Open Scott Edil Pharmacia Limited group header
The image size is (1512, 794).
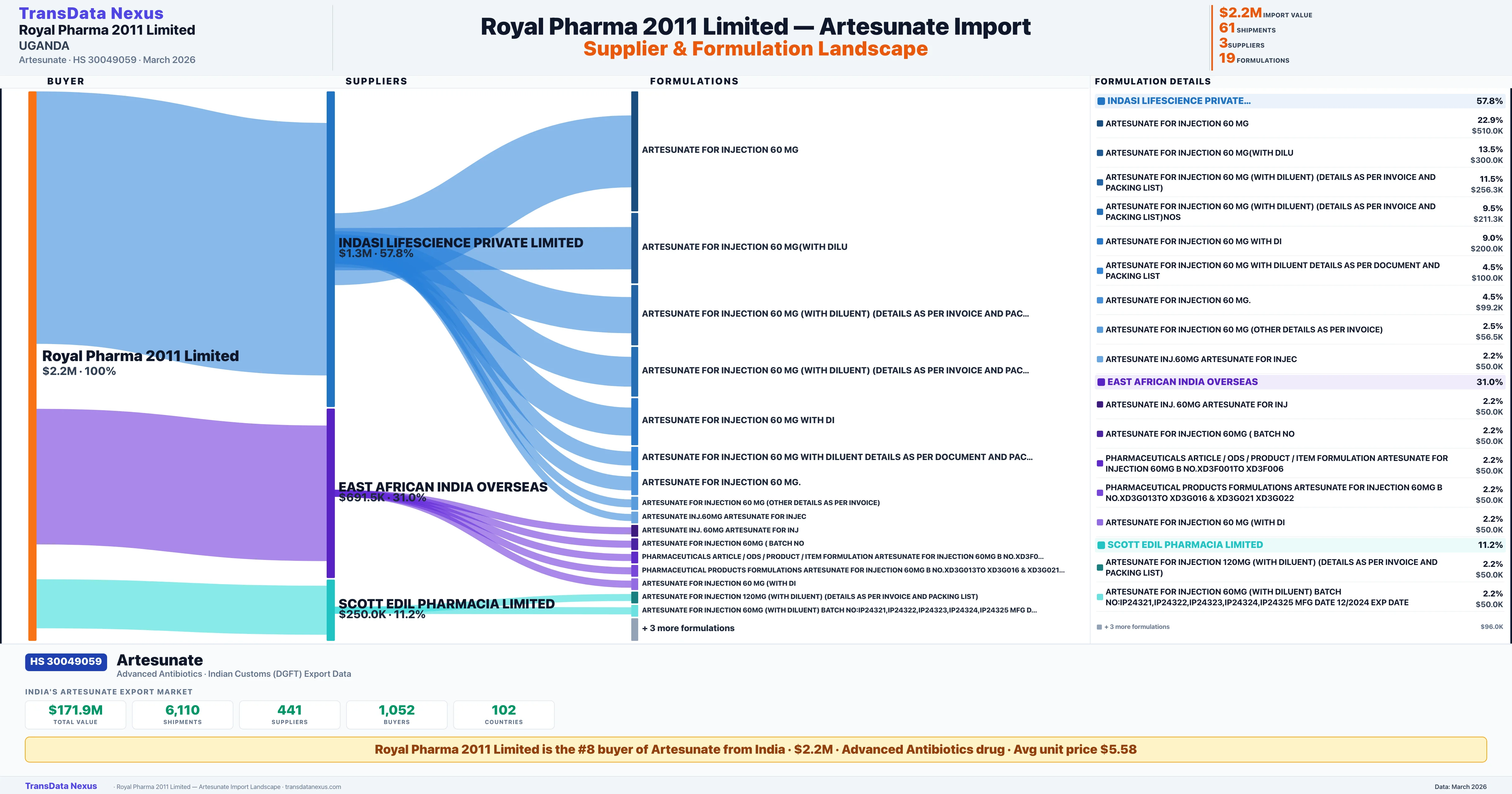point(1184,545)
